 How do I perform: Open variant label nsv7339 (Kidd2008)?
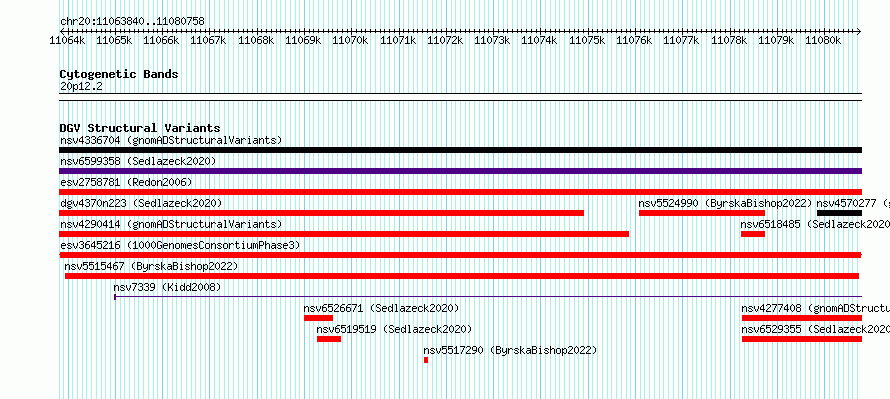click(x=167, y=287)
